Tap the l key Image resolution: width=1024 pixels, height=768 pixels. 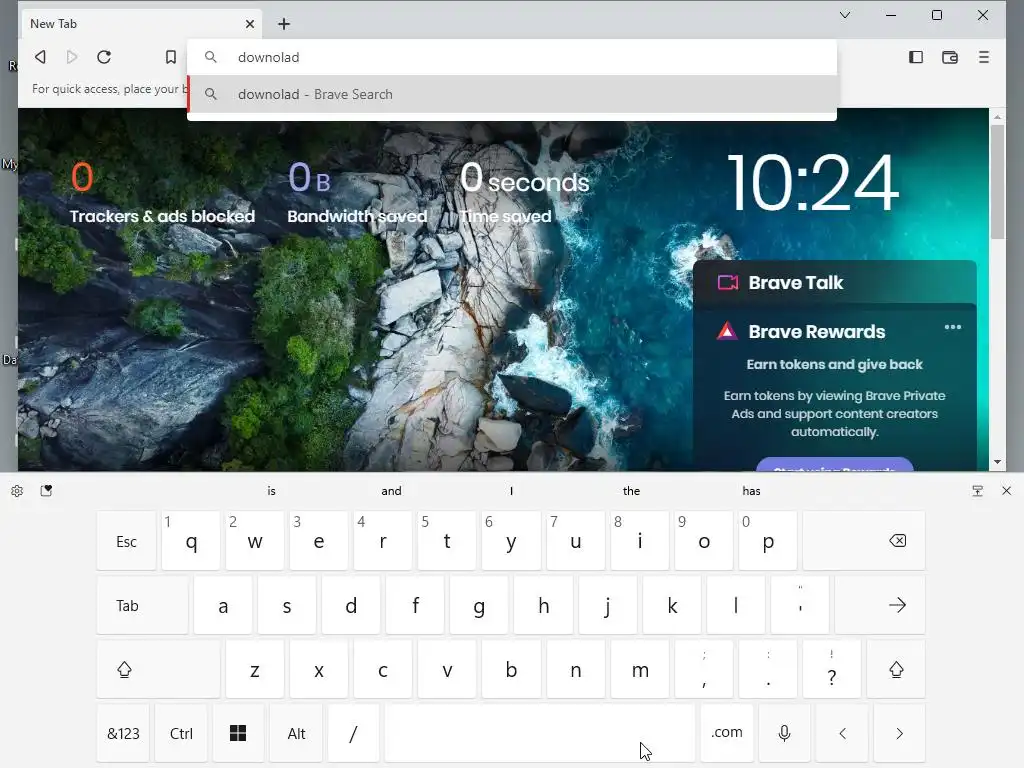(x=735, y=605)
